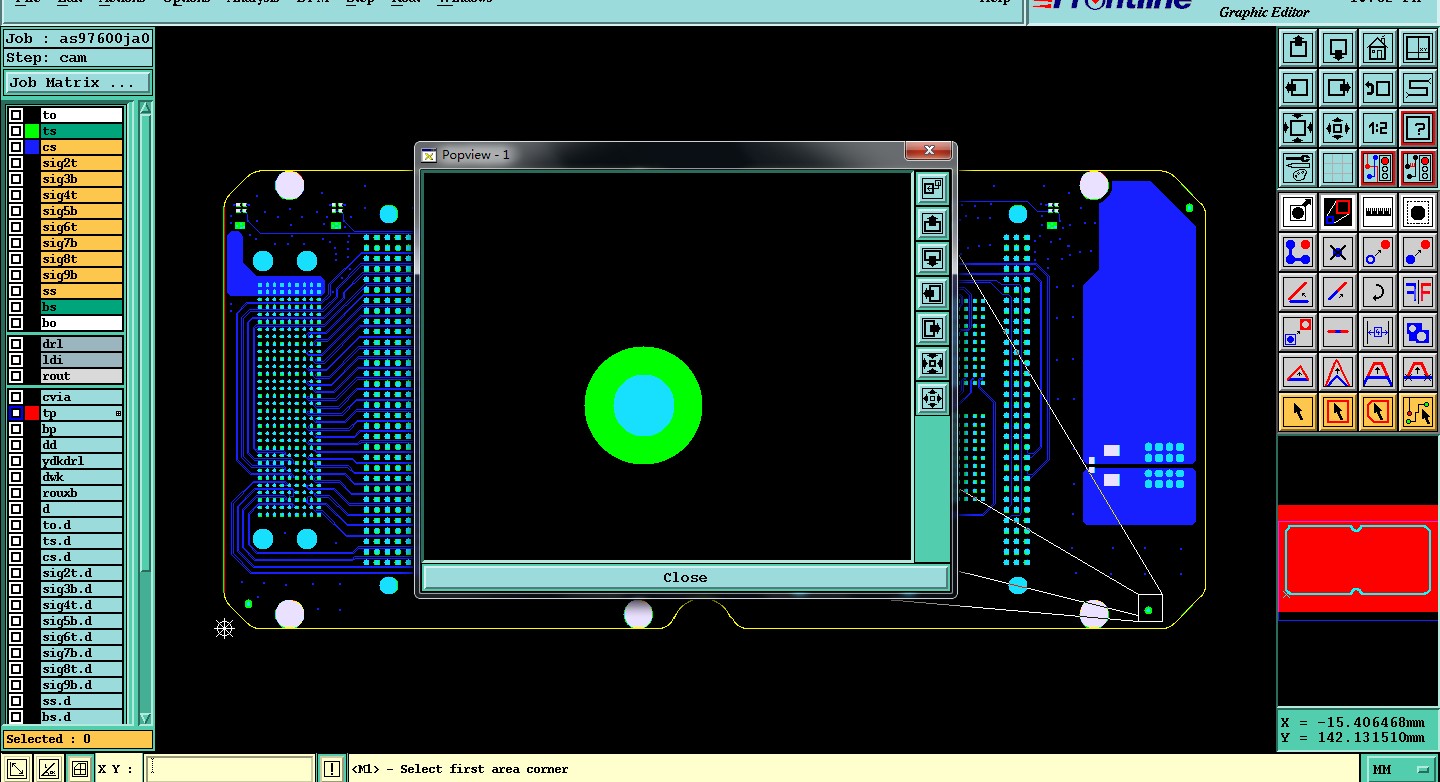Viewport: 1440px width, 782px height.
Task: Open the Job Matrix button
Action: pyautogui.click(x=78, y=83)
